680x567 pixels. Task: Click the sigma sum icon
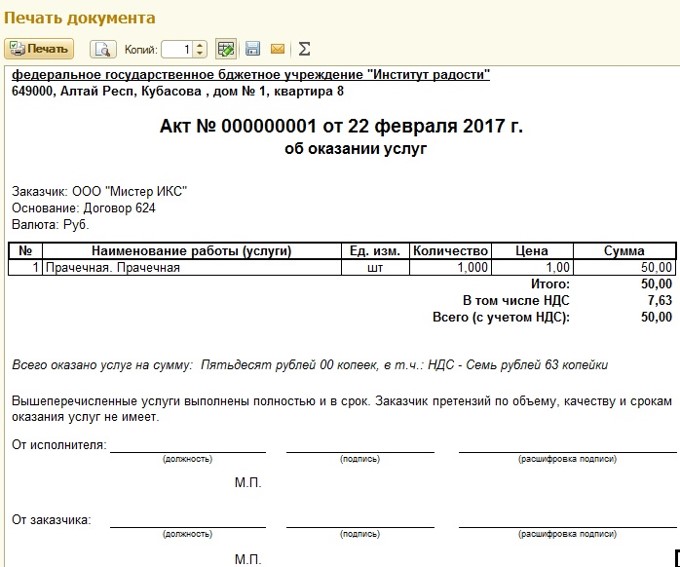coord(304,49)
